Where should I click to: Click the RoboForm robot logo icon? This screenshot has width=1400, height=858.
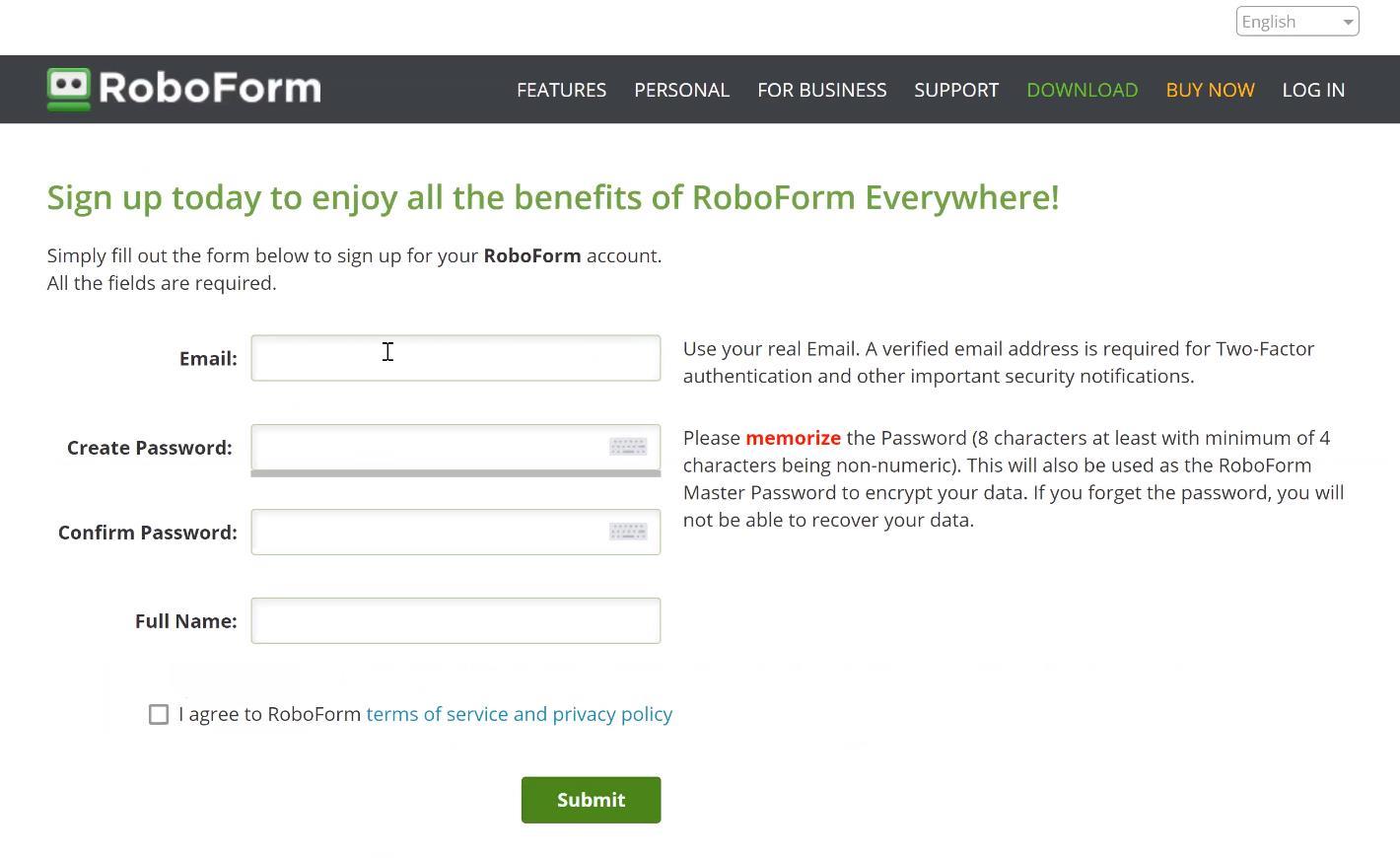pyautogui.click(x=69, y=89)
